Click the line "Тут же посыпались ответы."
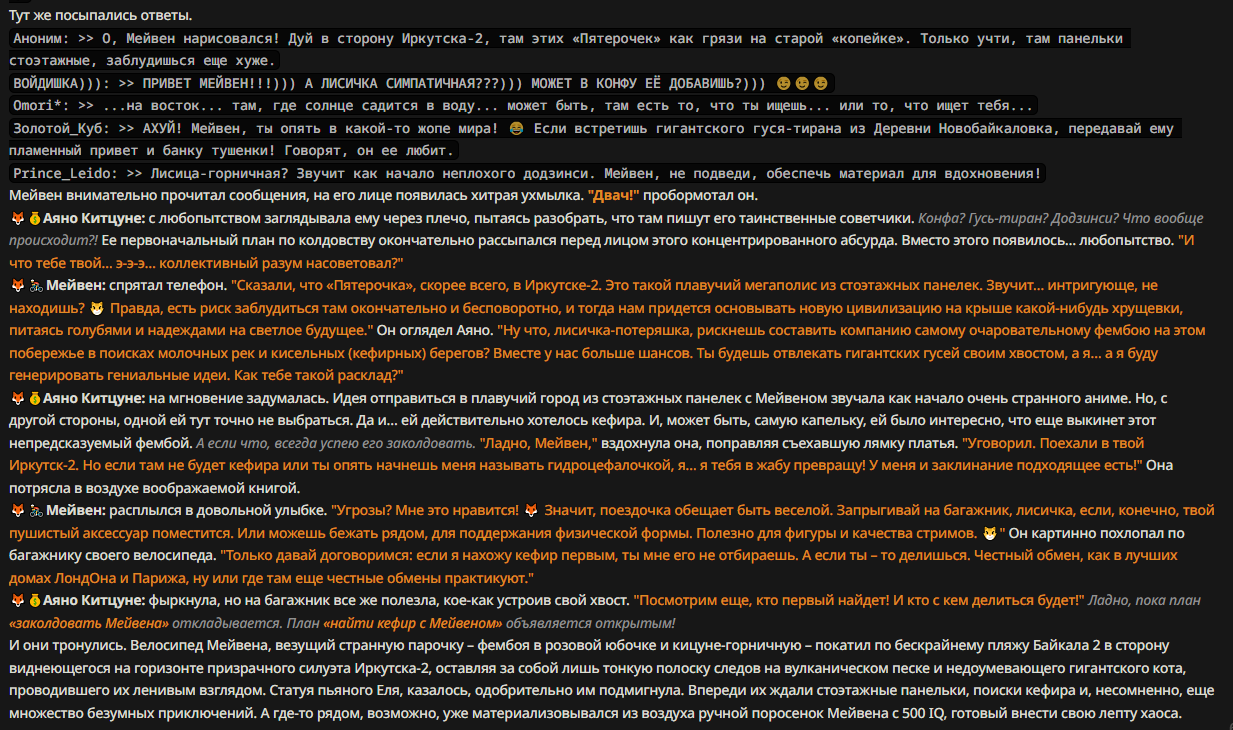Screen dimensions: 1233x730 (x=101, y=16)
